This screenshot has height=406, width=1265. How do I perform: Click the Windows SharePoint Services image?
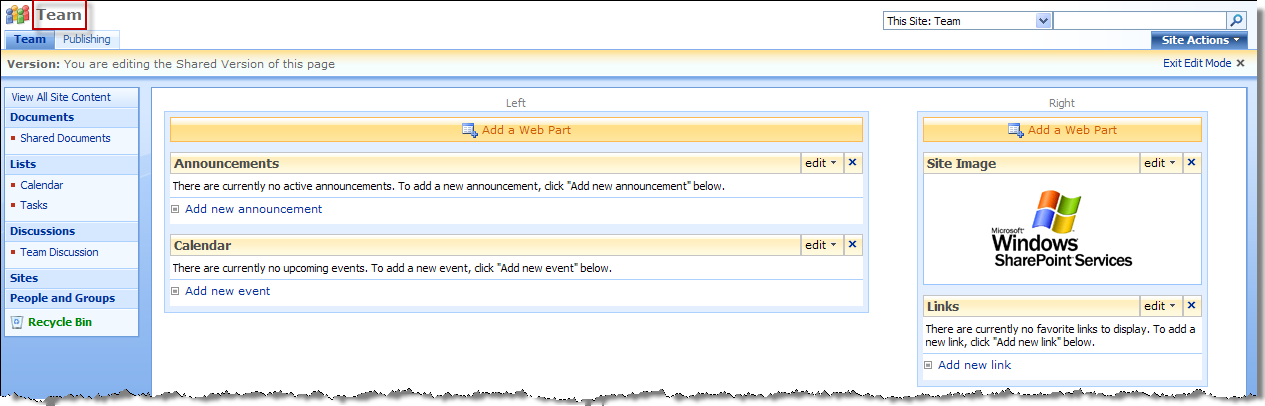[x=1062, y=229]
